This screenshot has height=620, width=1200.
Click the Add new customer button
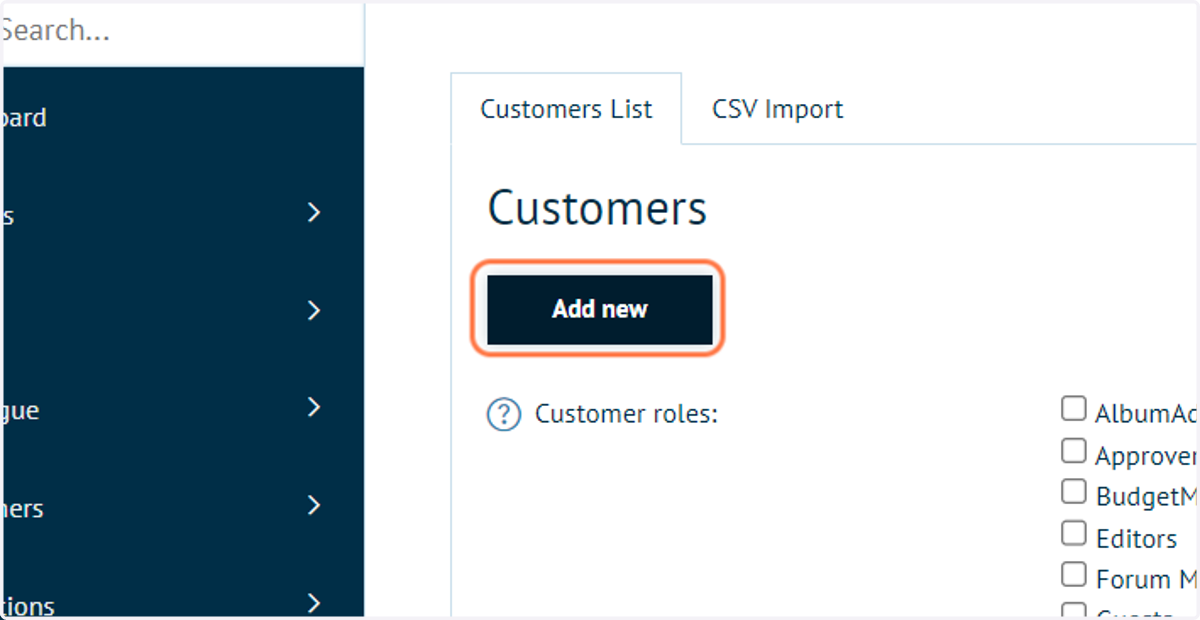[600, 309]
